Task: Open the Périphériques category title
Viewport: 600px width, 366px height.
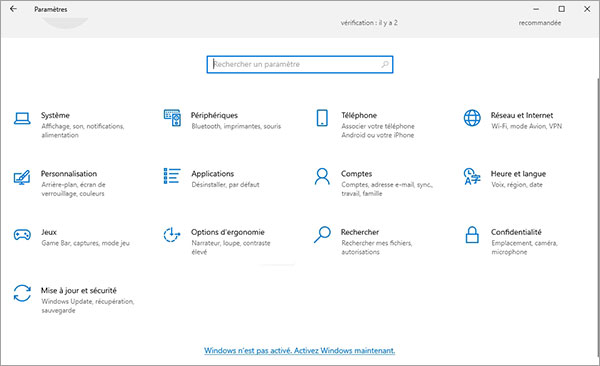Action: click(214, 115)
